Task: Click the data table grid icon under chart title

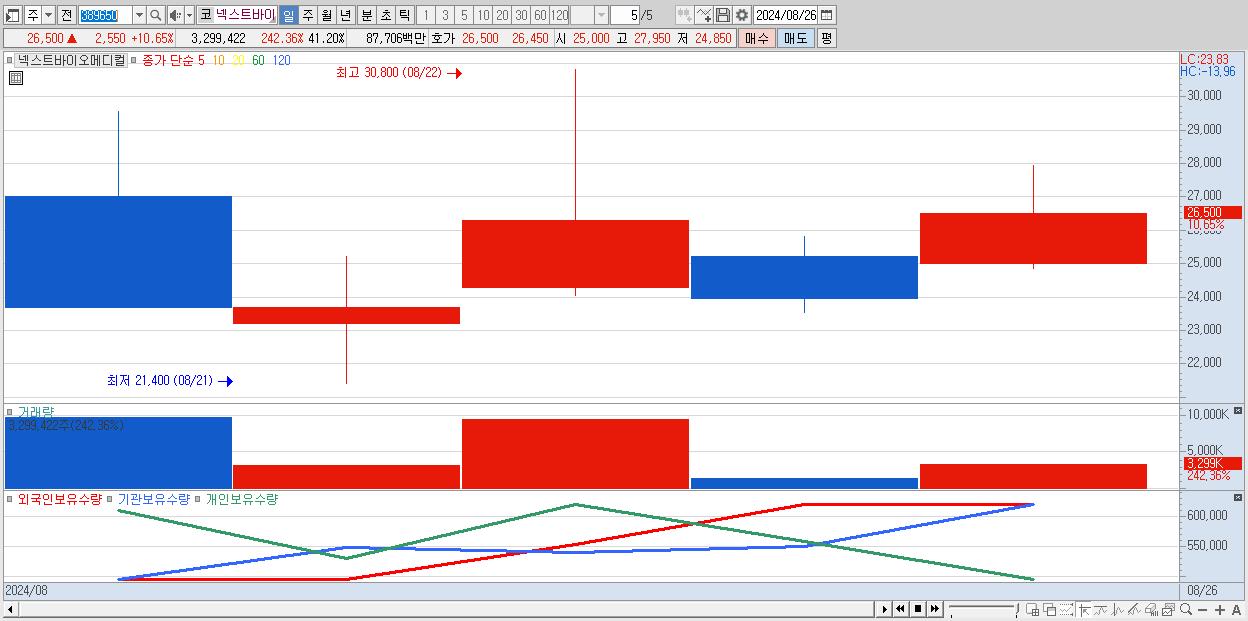Action: click(16, 78)
